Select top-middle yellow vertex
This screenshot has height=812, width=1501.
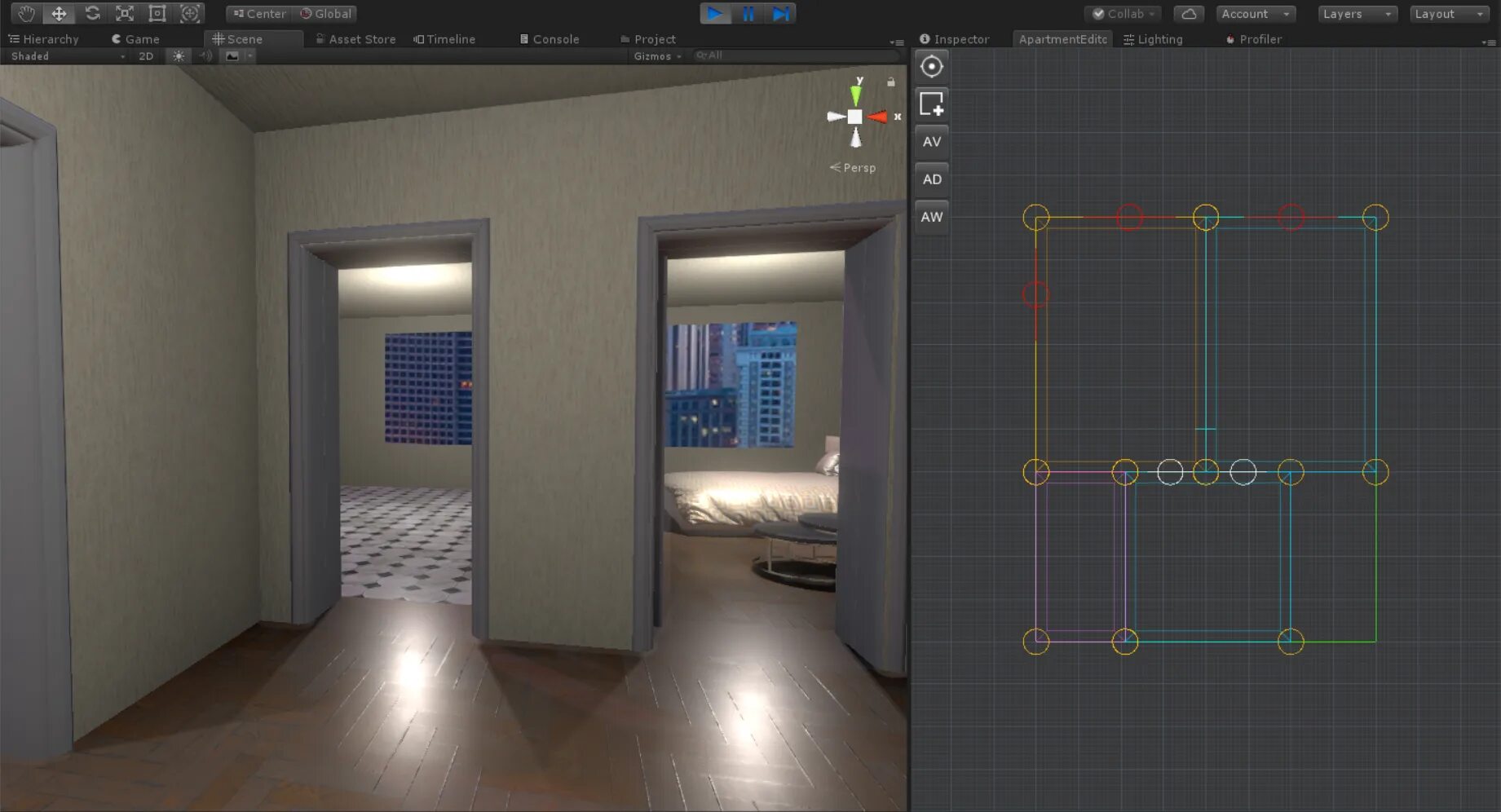click(x=1206, y=218)
